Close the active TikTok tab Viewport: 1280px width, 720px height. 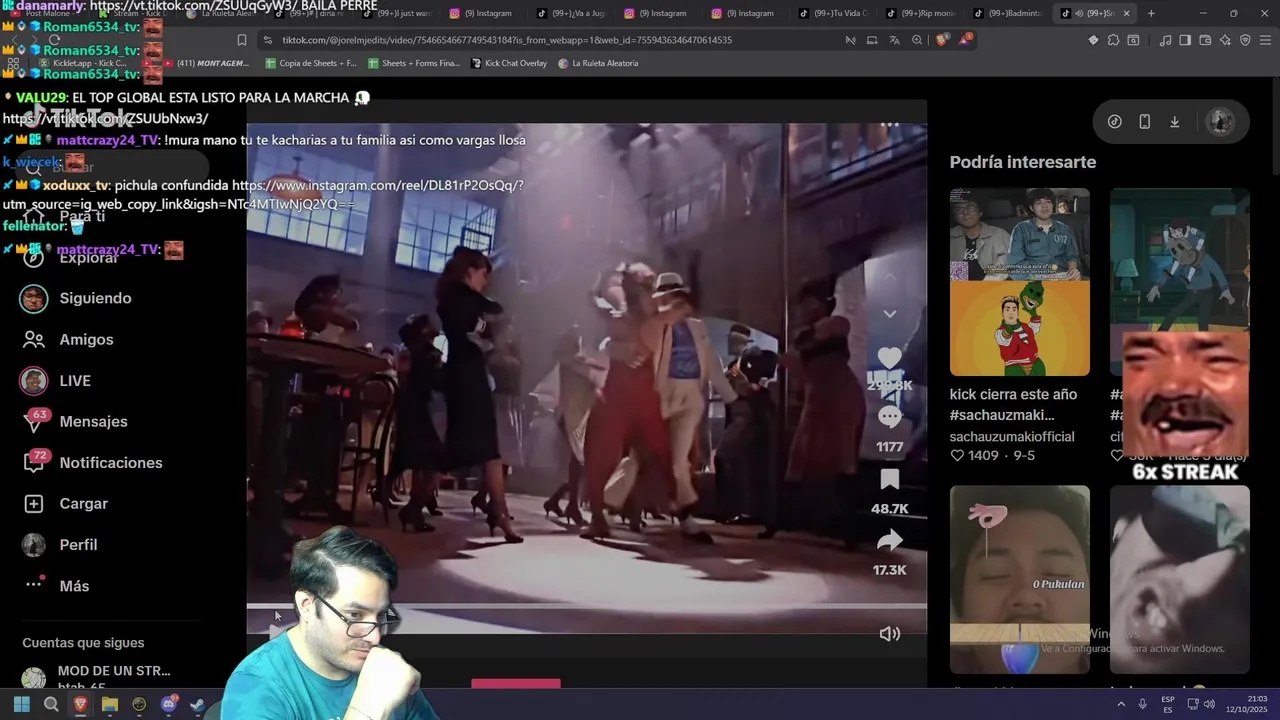(1126, 13)
